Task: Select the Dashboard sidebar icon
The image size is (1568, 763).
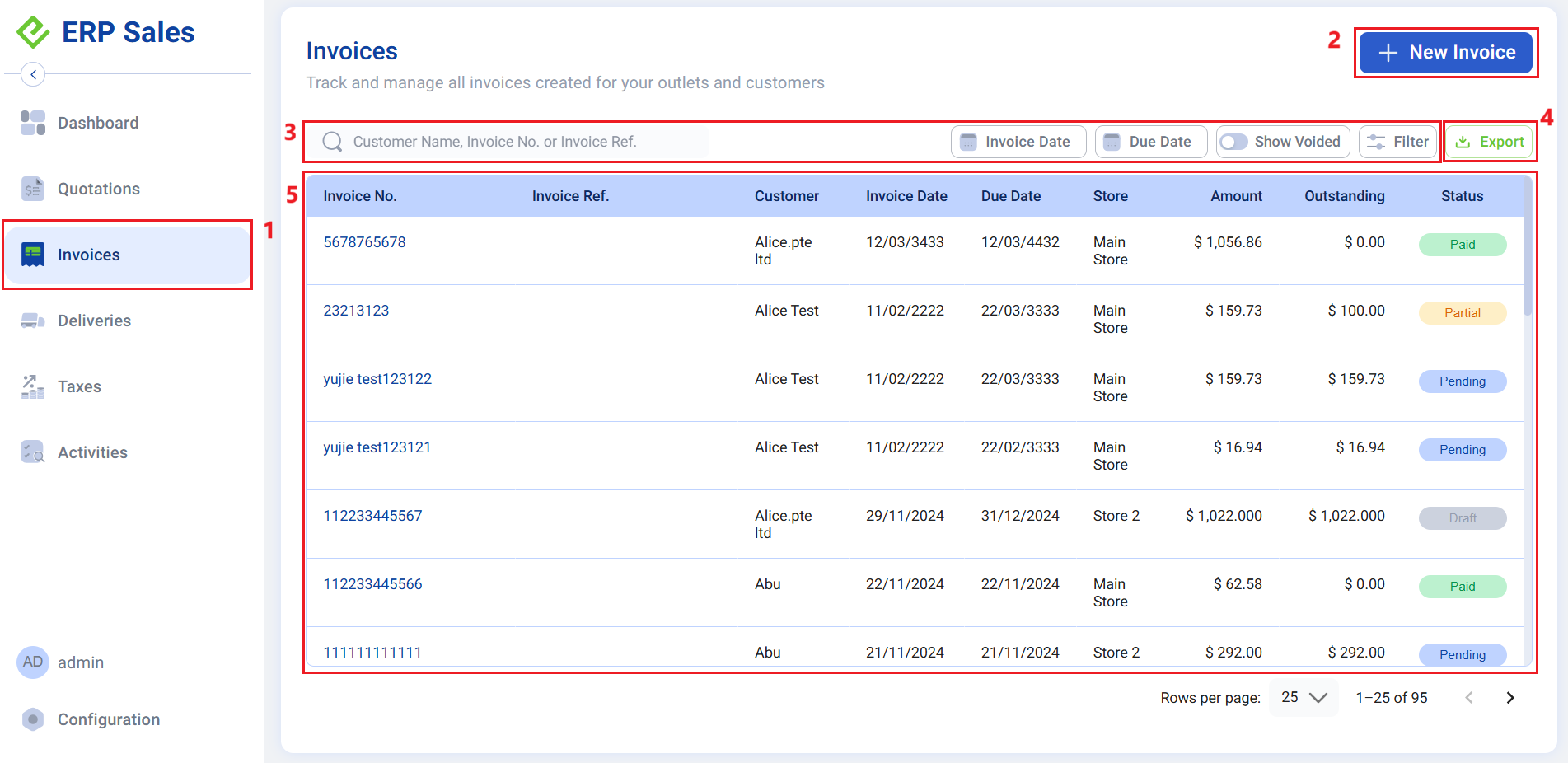Action: coord(32,122)
